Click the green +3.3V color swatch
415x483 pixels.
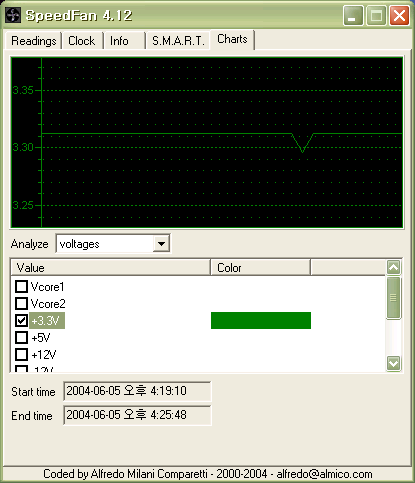click(x=261, y=320)
